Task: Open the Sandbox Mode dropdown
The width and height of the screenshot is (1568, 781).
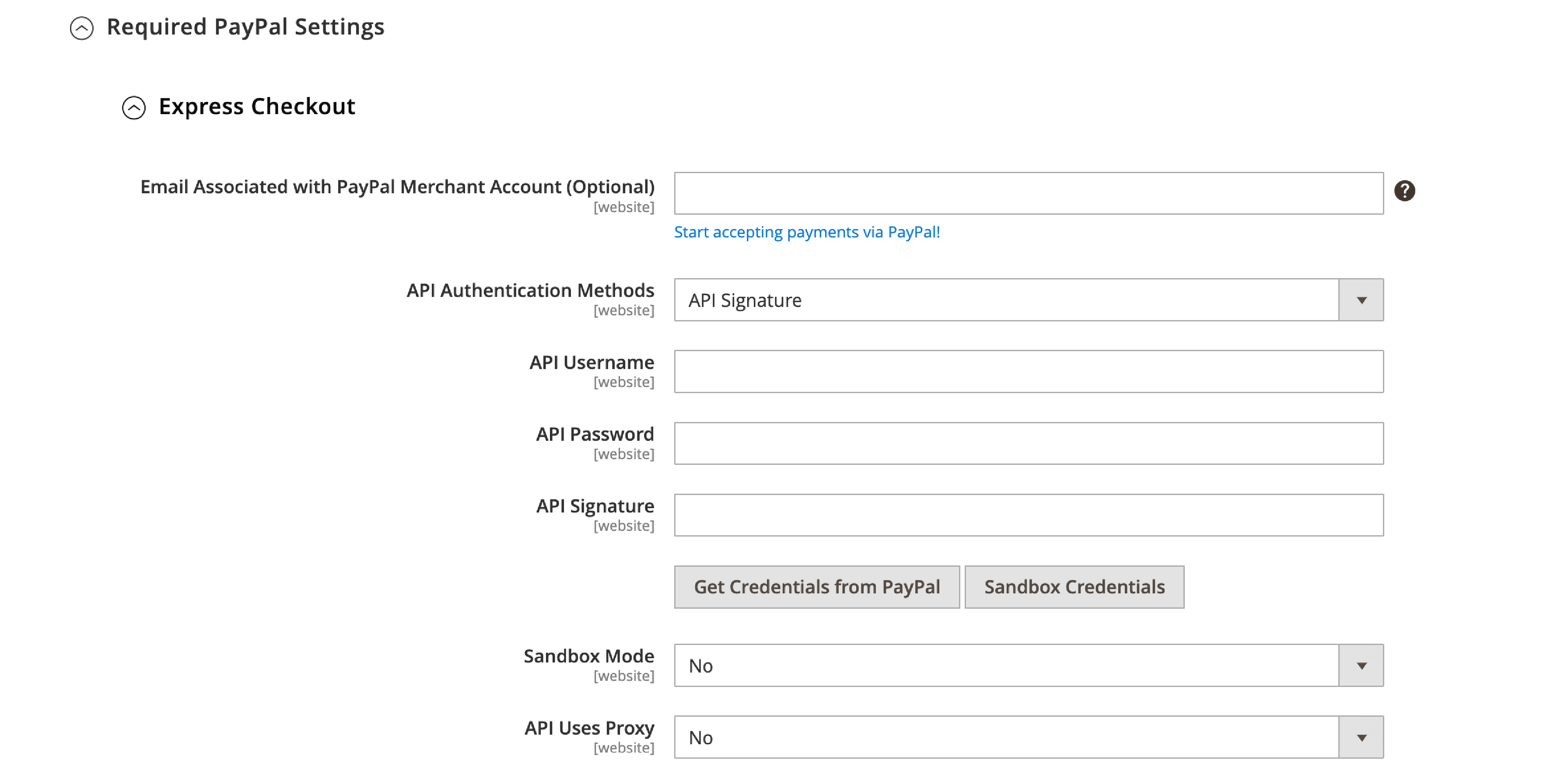Action: [1029, 666]
